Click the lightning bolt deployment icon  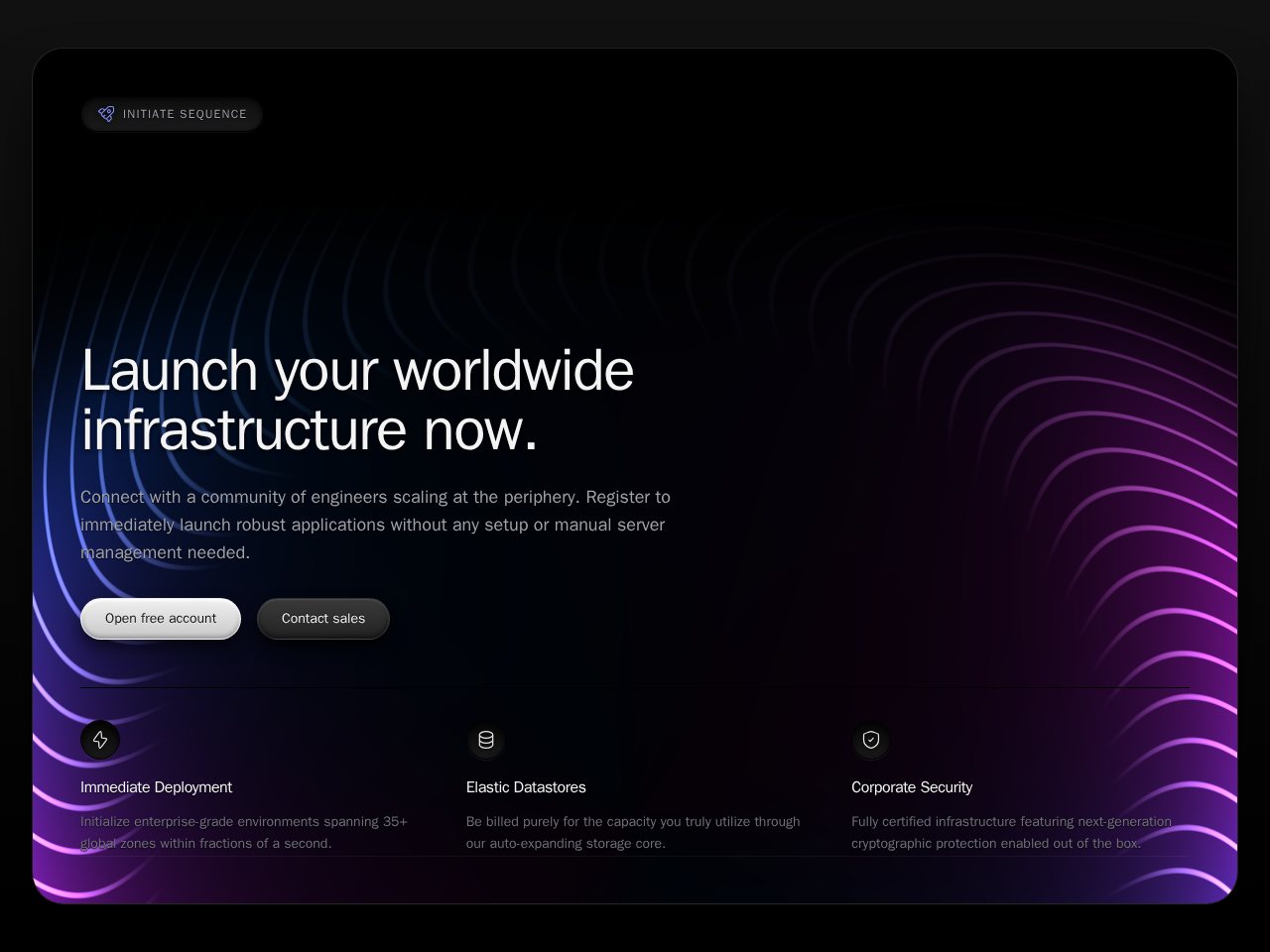100,740
